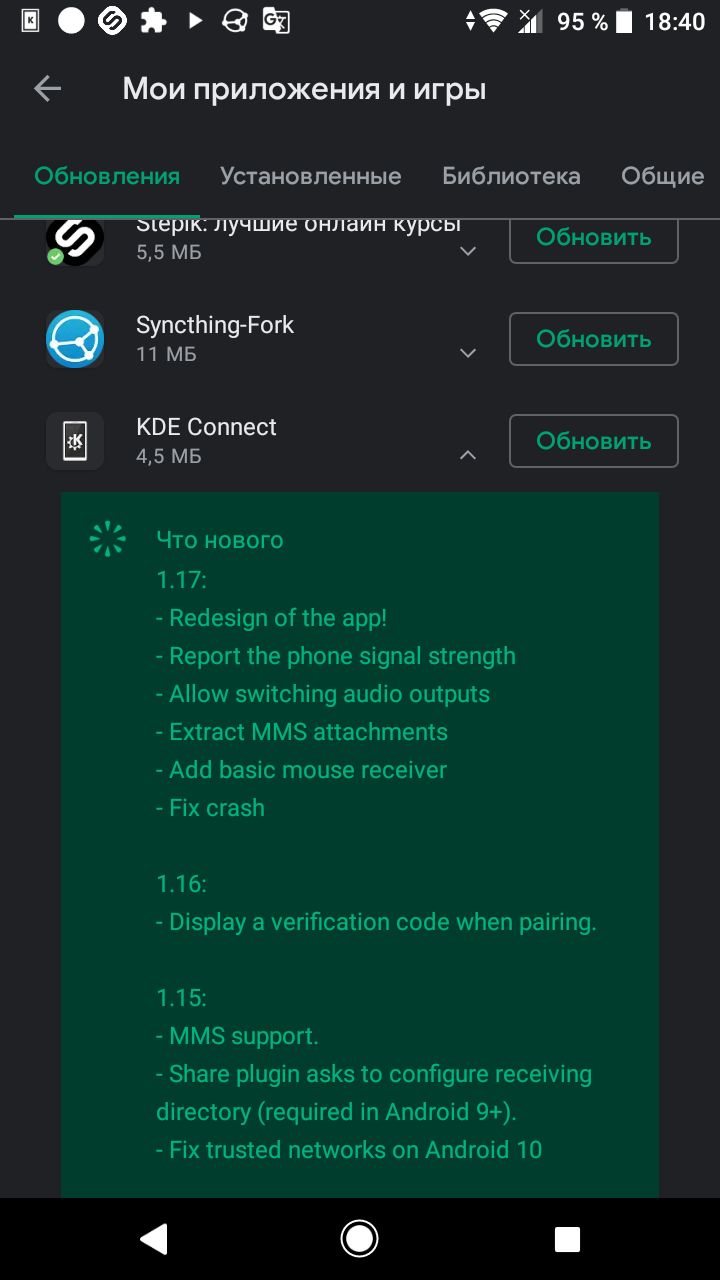
Task: Update Stepik with Обновить button
Action: coord(594,241)
